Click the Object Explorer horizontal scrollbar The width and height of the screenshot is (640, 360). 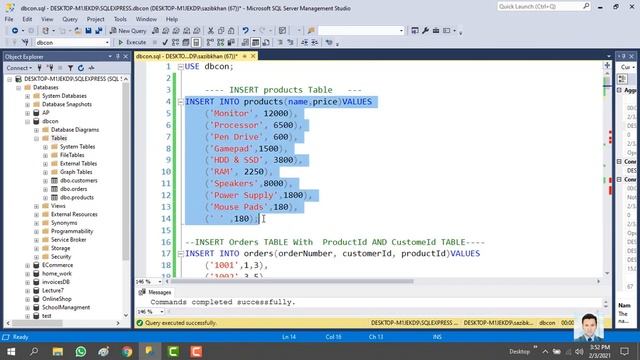pos(37,323)
